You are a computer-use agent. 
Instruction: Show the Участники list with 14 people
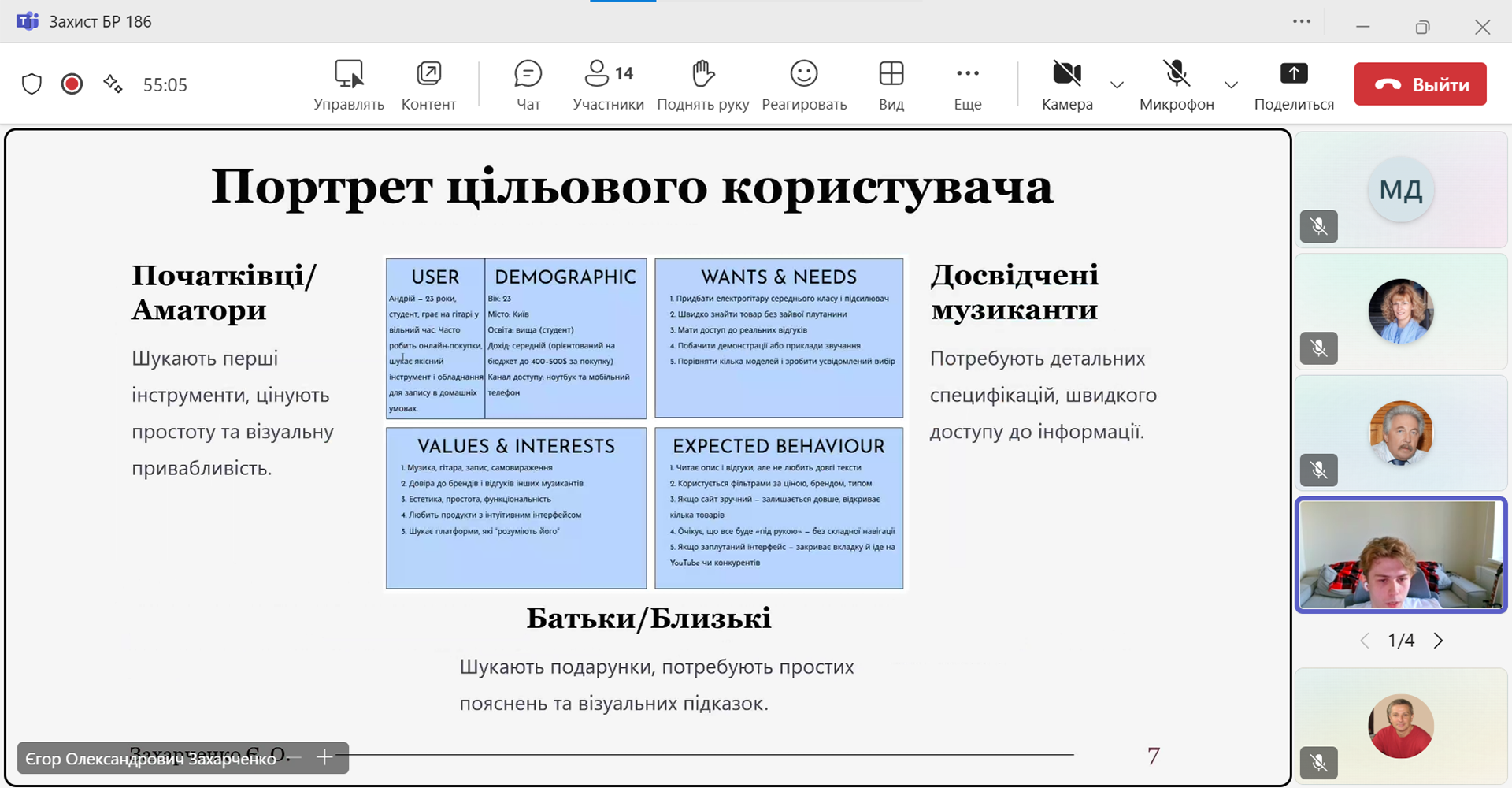(x=608, y=84)
